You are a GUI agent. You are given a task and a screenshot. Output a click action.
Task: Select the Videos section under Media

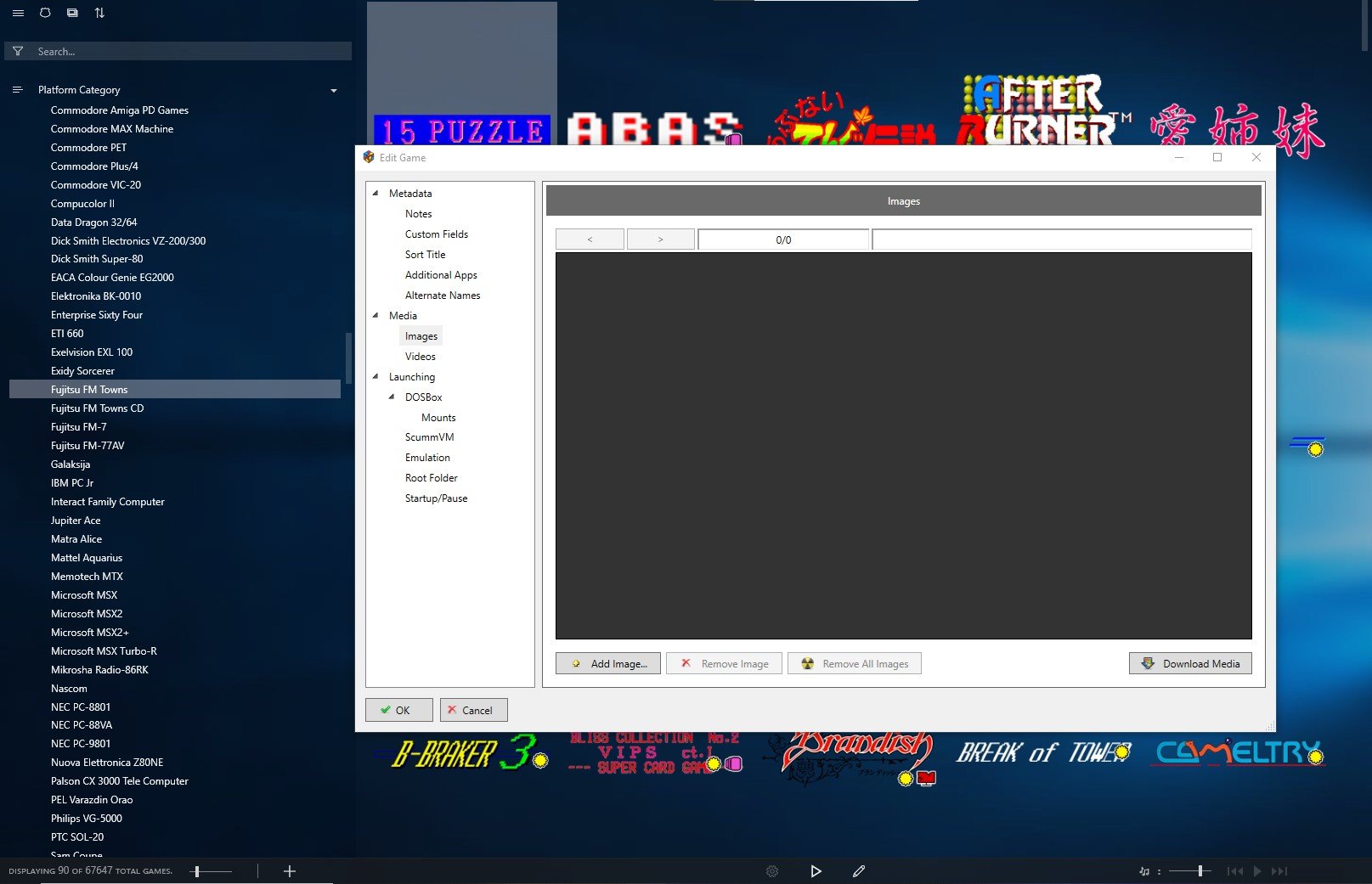coord(420,357)
